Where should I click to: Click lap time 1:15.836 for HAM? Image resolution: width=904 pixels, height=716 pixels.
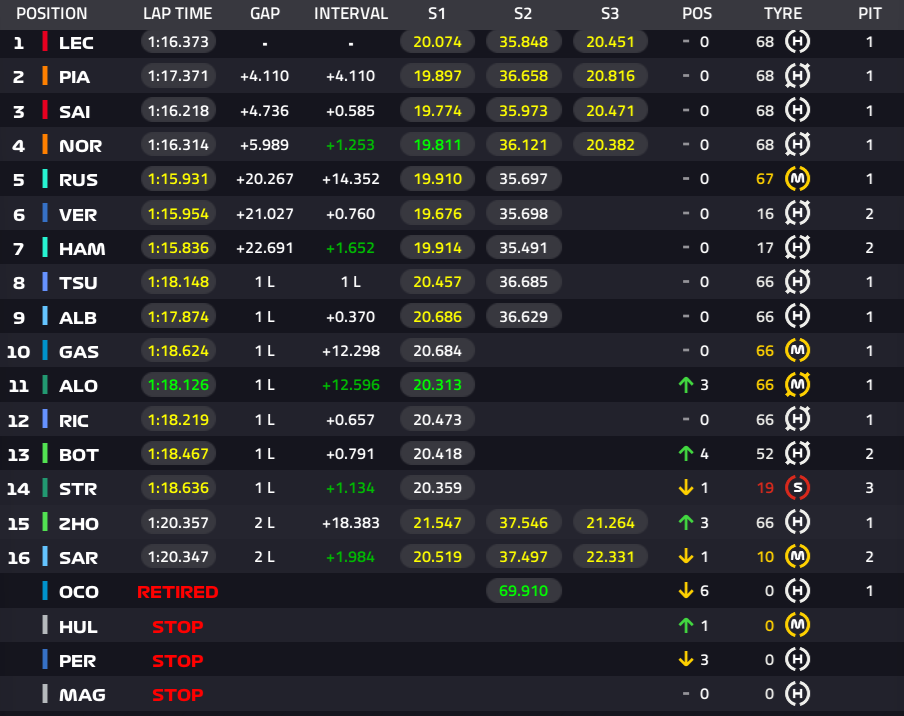point(178,248)
